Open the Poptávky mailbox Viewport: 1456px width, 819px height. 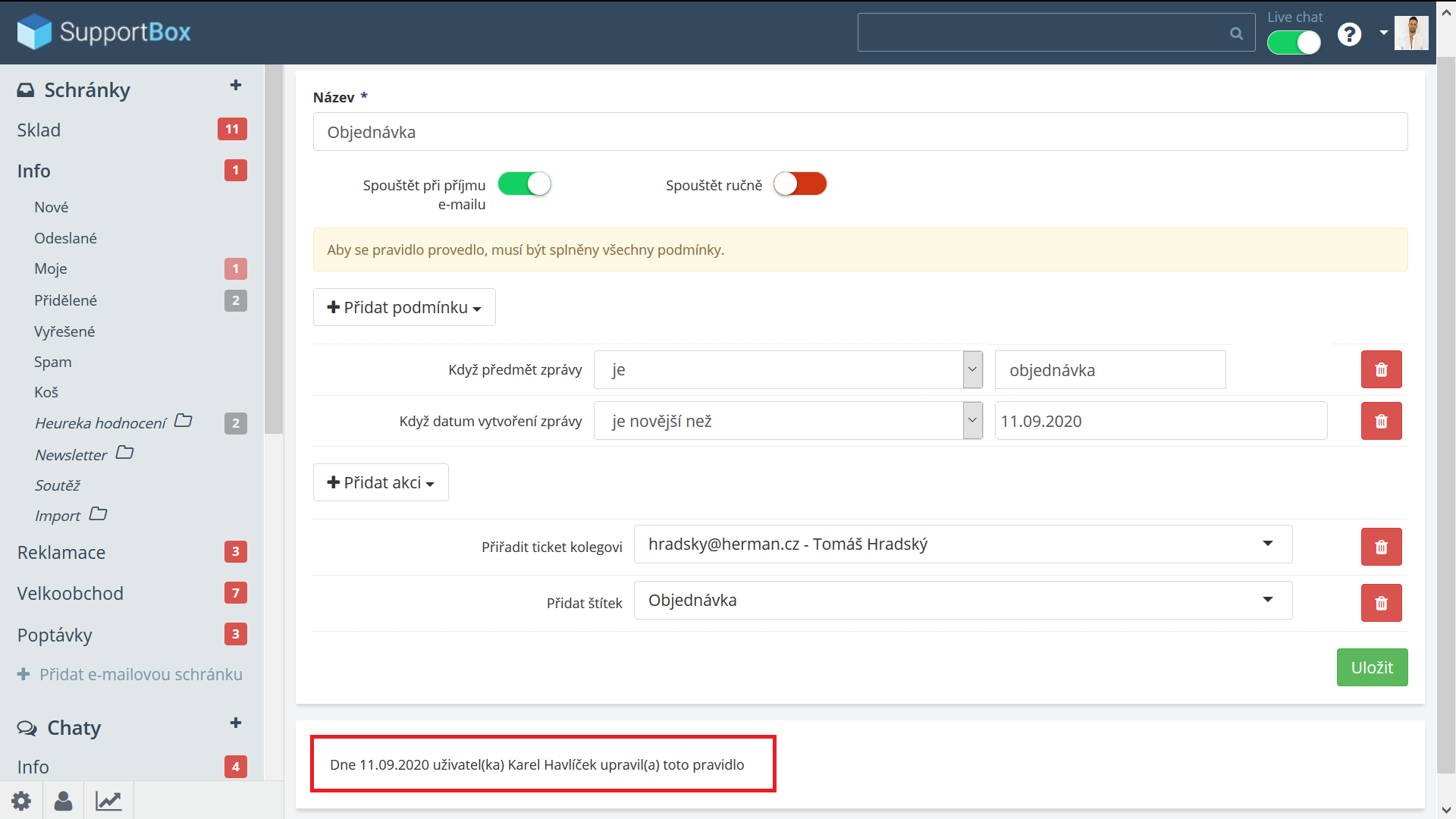[x=55, y=635]
